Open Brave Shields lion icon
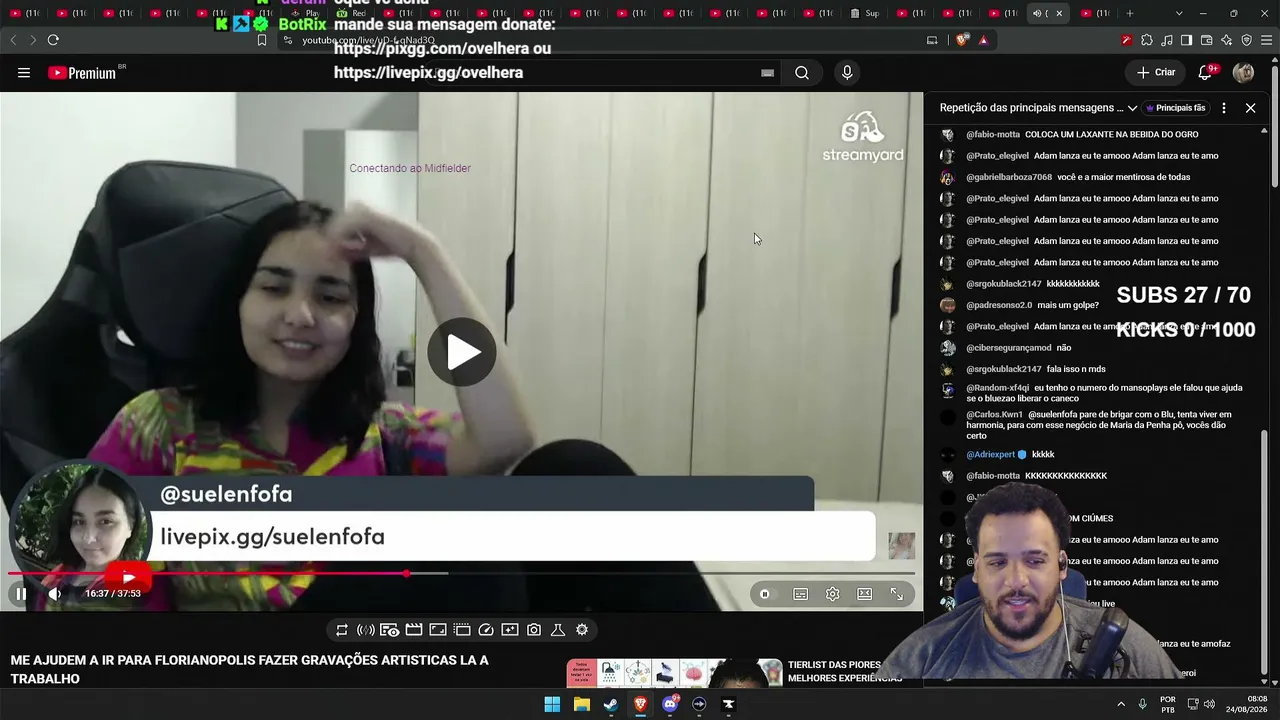Image resolution: width=1280 pixels, height=720 pixels. (962, 40)
